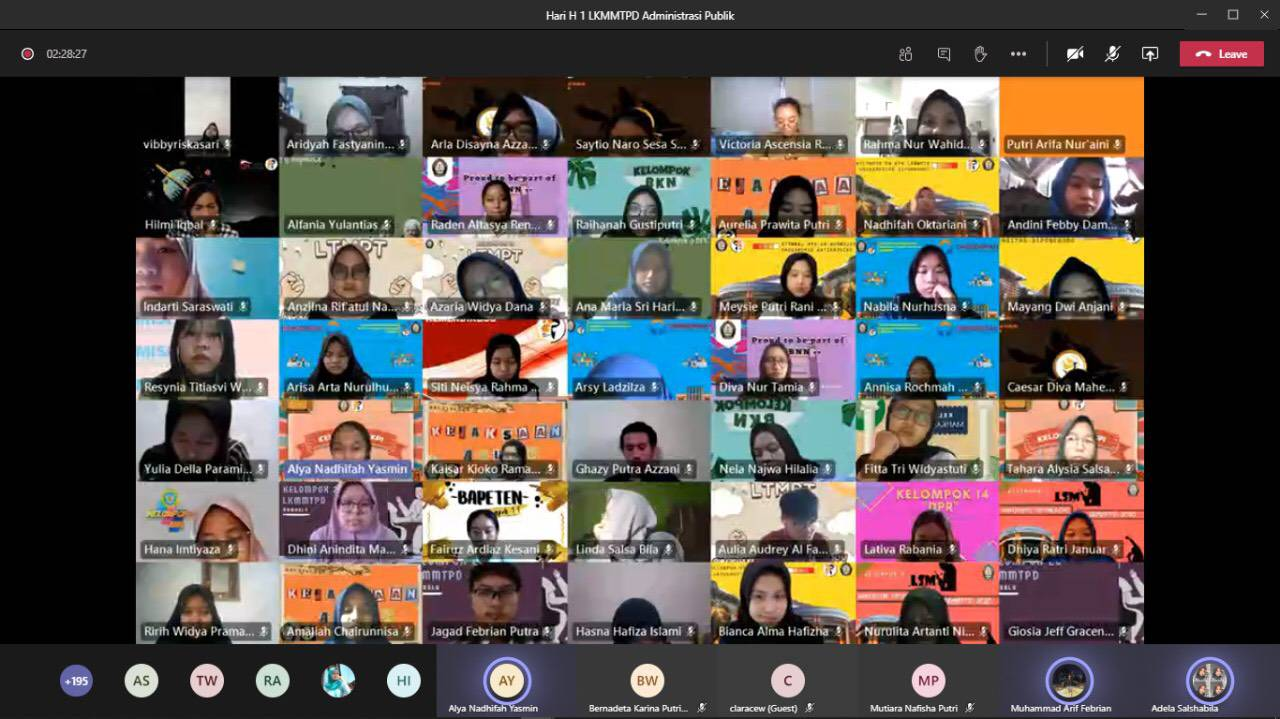This screenshot has width=1280, height=719.
Task: Click the Putri Arifa Nur'aini orange tile
Action: 1071,116
